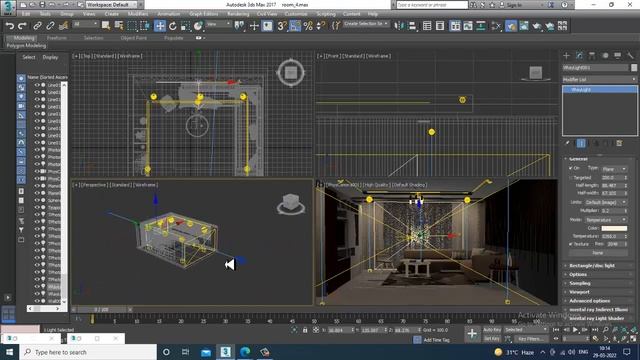Viewport: 640px width, 360px height.
Task: Click the Polygon Modeling panel label
Action: coord(26,46)
